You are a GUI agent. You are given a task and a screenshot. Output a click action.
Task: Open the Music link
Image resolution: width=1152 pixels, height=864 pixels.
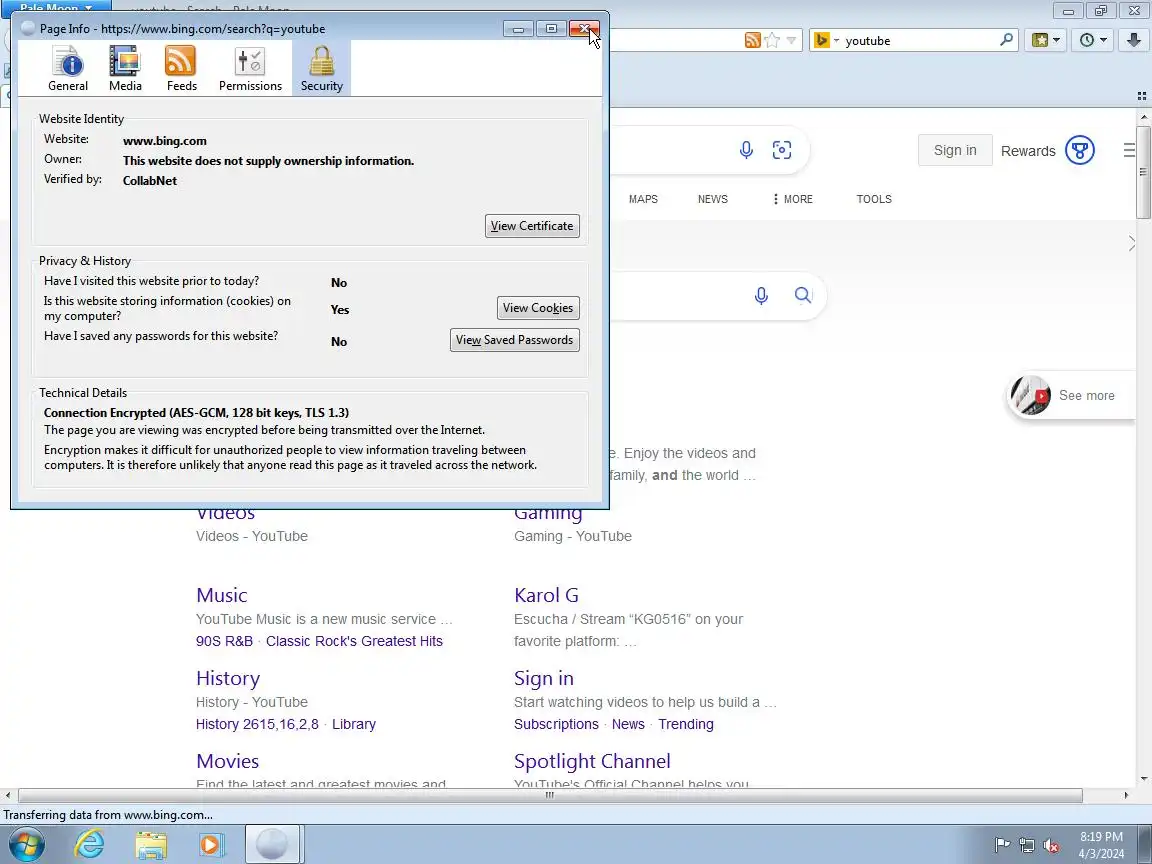tap(222, 595)
